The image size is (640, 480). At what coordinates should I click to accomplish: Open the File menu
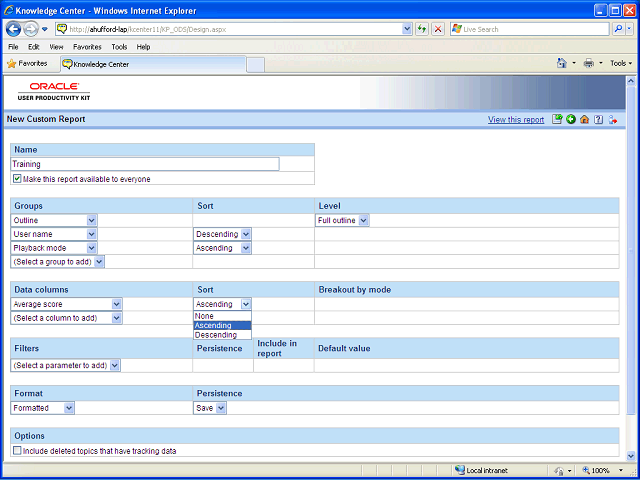(x=13, y=47)
